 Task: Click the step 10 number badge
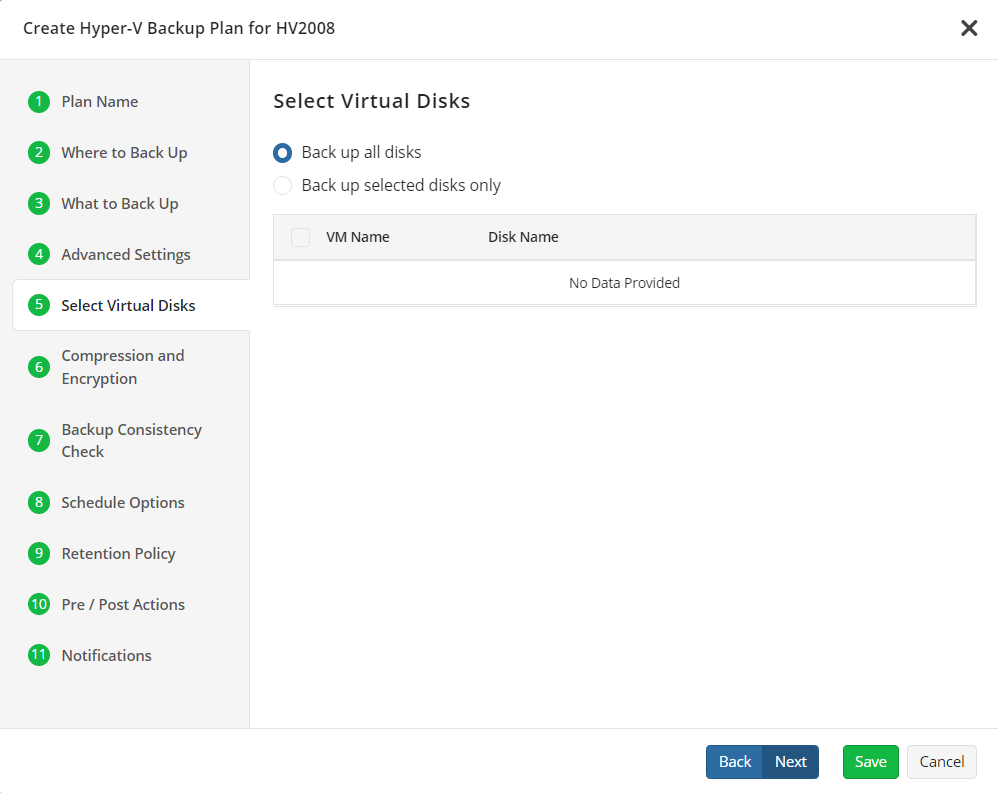coord(39,604)
